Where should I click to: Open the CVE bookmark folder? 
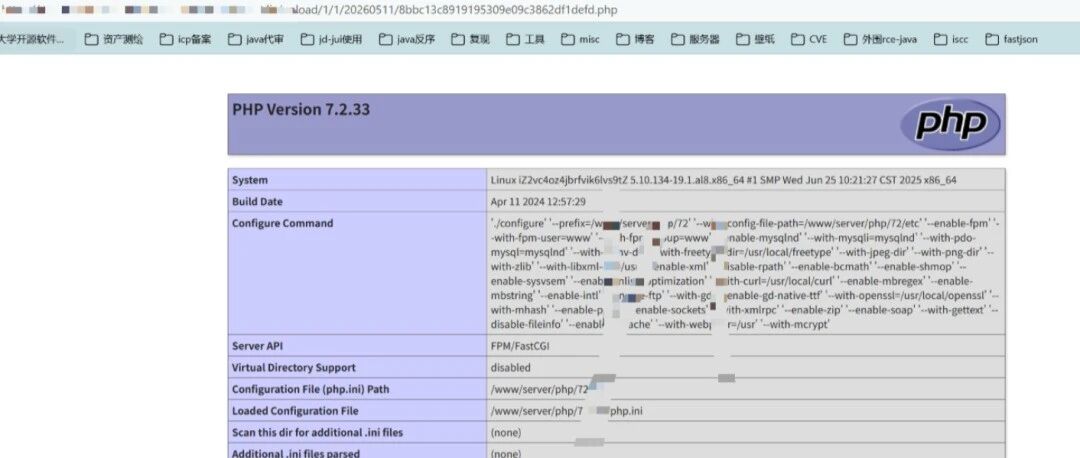(x=809, y=39)
